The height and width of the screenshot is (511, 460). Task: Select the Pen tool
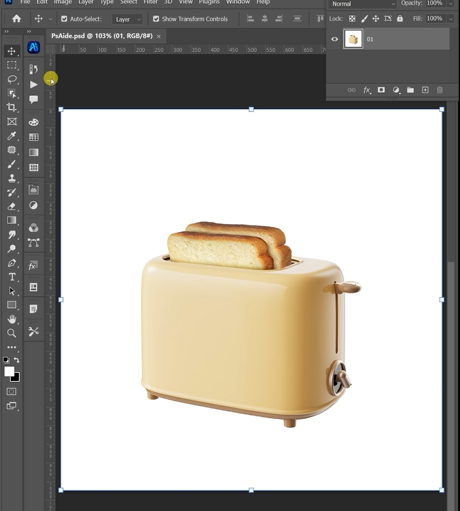coord(12,263)
